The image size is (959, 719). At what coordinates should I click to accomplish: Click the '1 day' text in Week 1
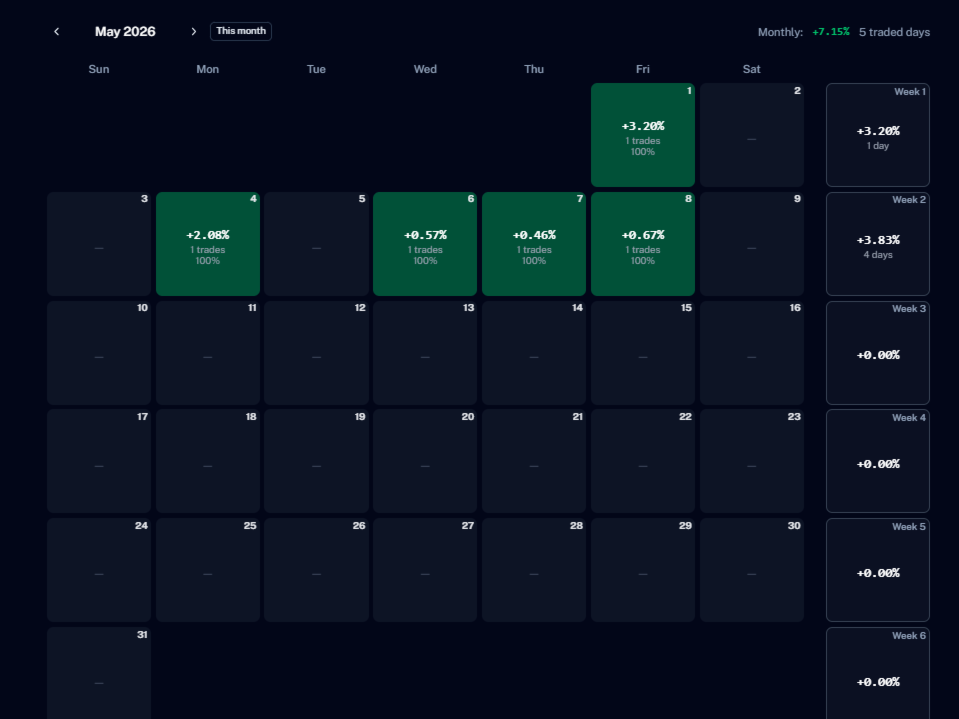pyautogui.click(x=878, y=146)
